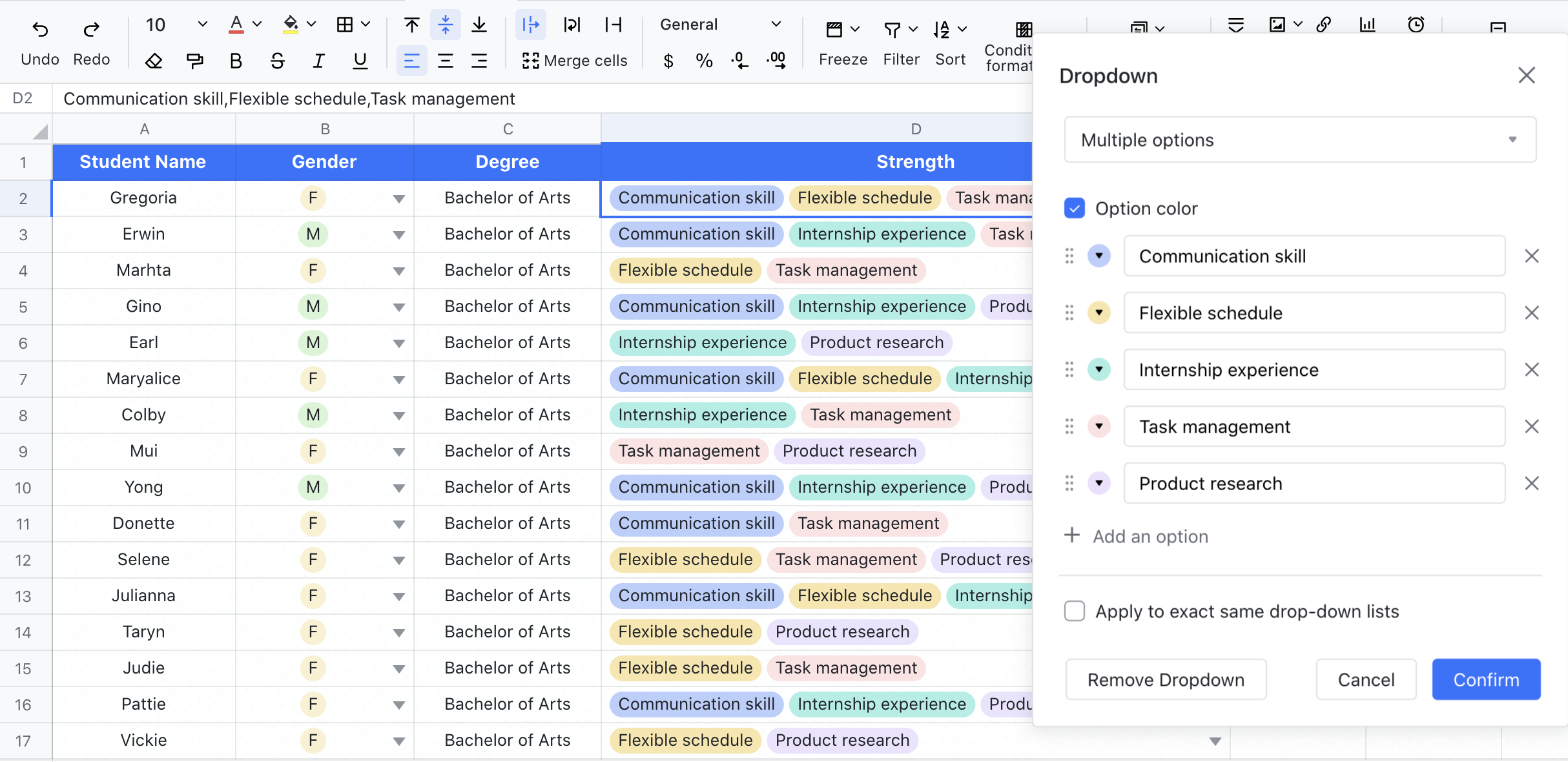The image size is (1568, 762).
Task: Check Apply to exact same drop-down lists
Action: 1075,611
